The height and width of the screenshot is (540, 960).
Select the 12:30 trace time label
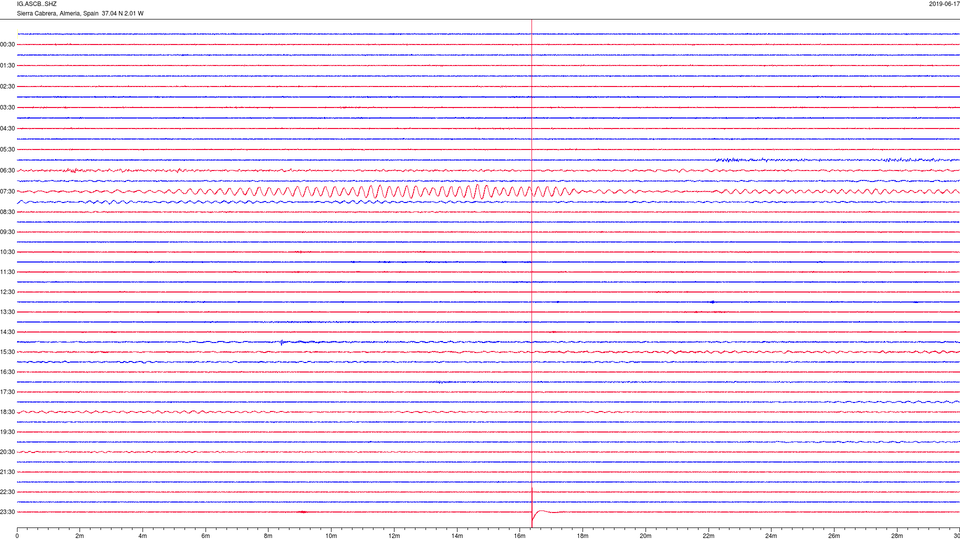click(x=7, y=292)
